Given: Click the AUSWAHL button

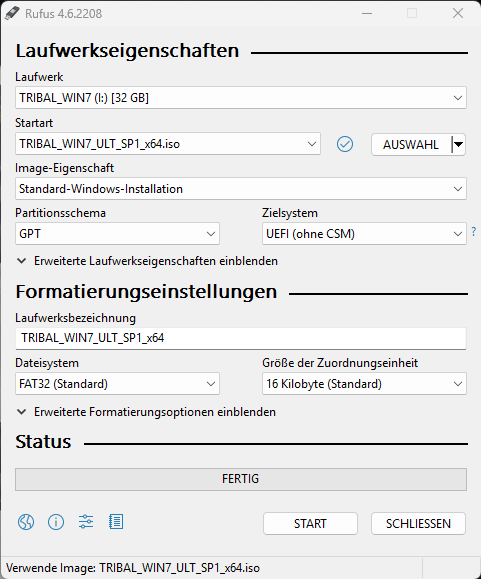Looking at the screenshot, I should (x=411, y=144).
